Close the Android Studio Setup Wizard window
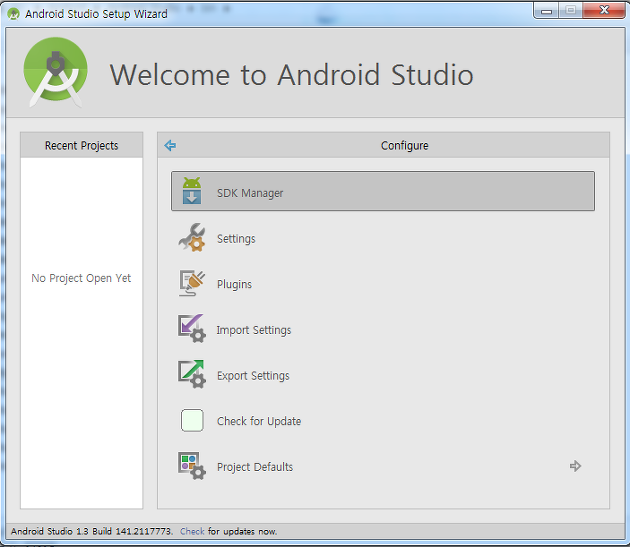 pos(604,10)
